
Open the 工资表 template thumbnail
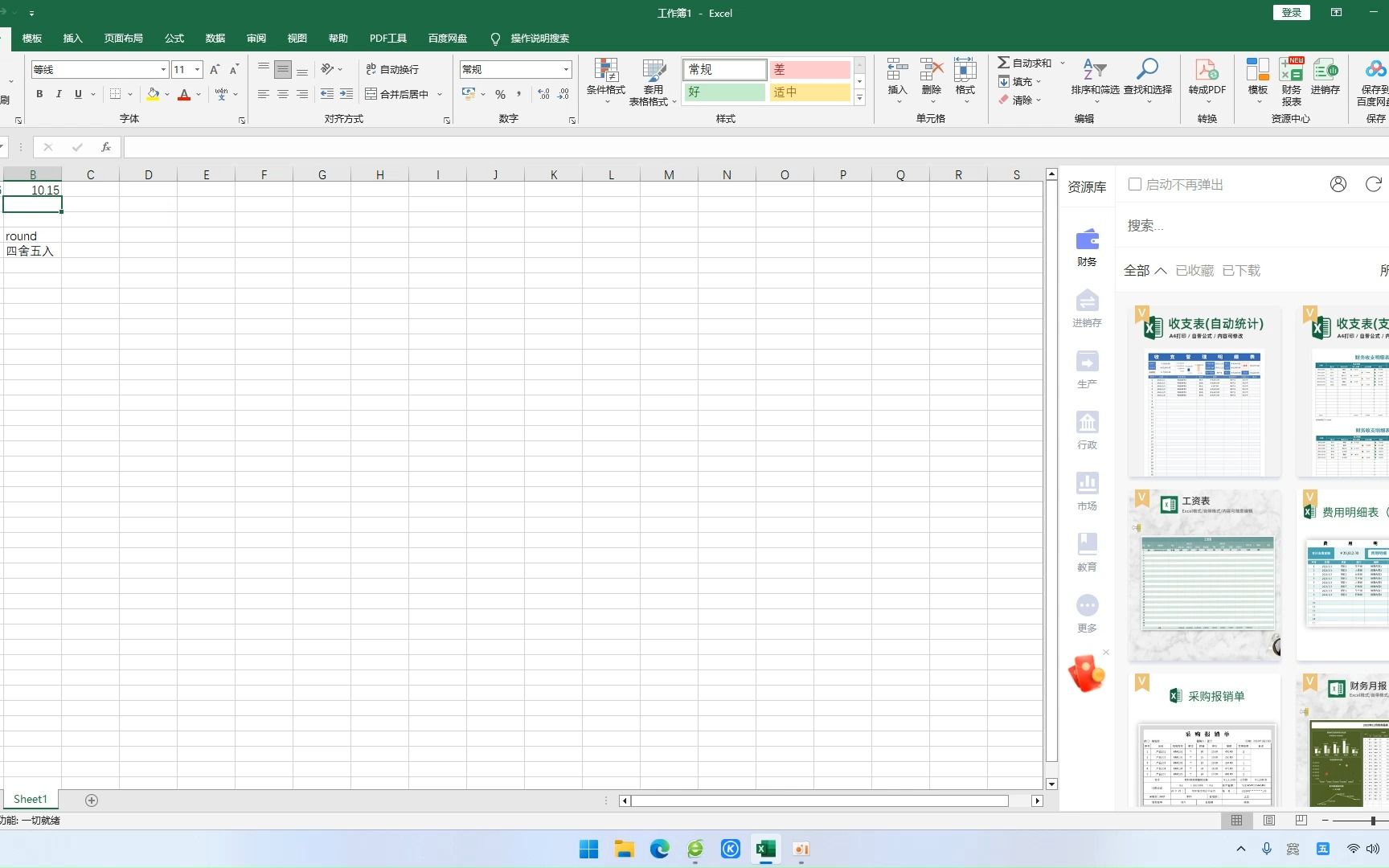[1204, 573]
